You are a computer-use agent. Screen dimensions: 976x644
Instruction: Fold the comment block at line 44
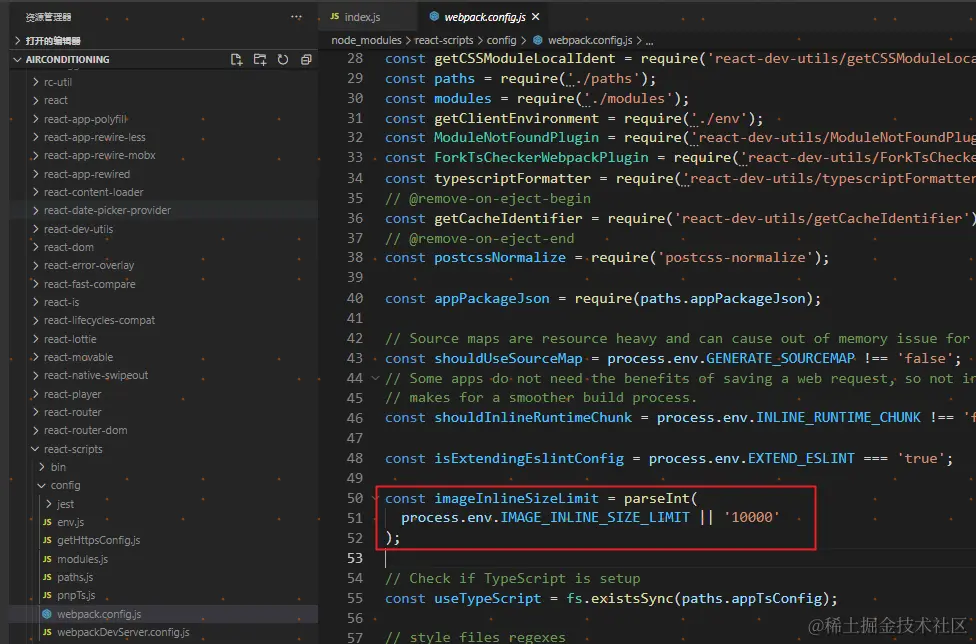(x=375, y=378)
